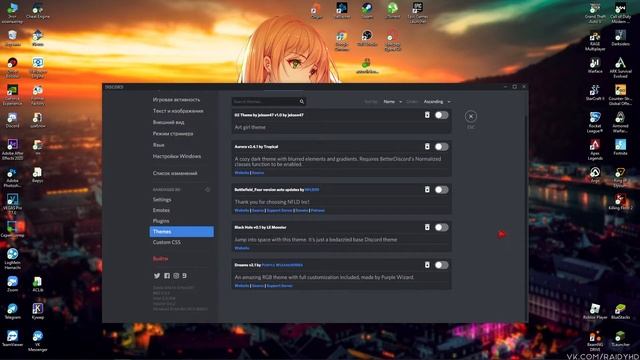Select Google Chrome desktop icon

coord(342,41)
